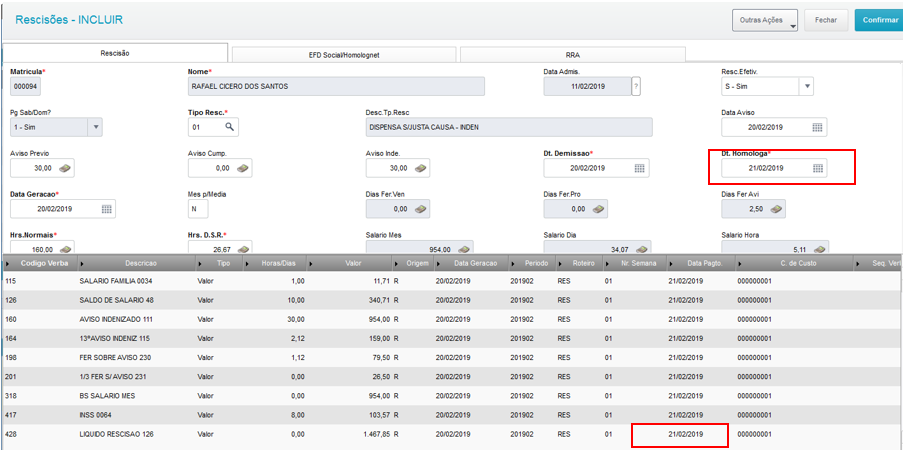
Task: Open calendar picker for Dt. Demissao
Action: (640, 168)
